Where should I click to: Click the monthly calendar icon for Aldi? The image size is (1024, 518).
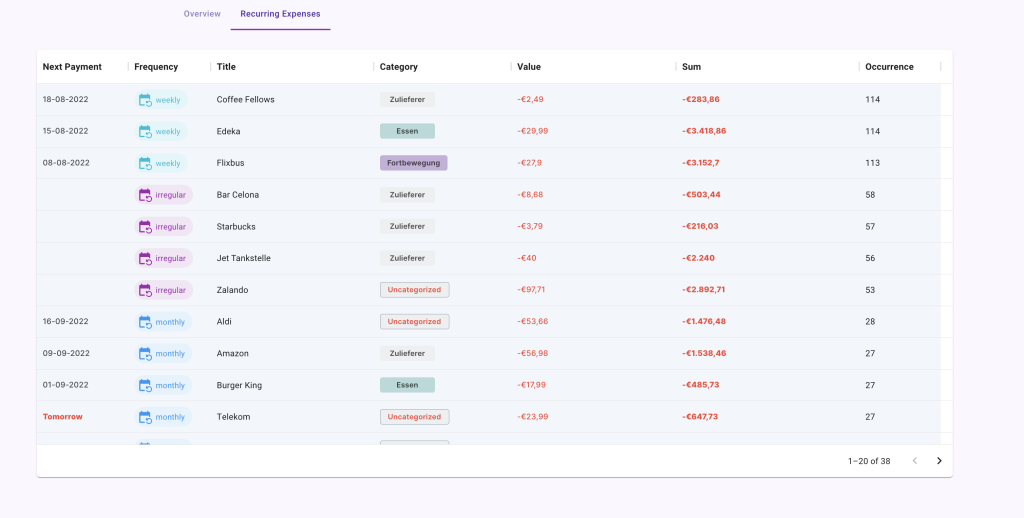click(145, 322)
